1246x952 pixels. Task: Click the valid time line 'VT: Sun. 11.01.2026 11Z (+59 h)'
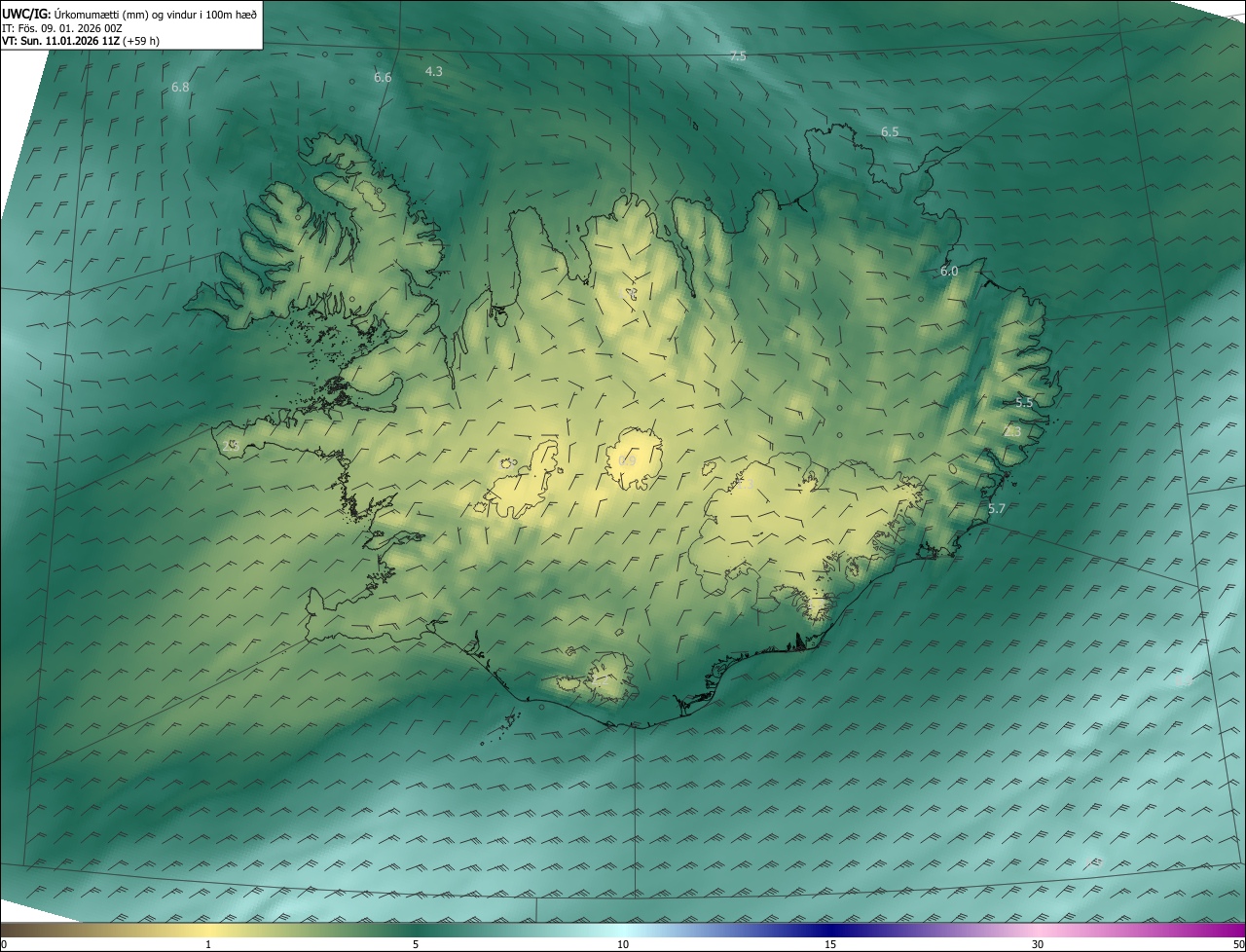81,41
